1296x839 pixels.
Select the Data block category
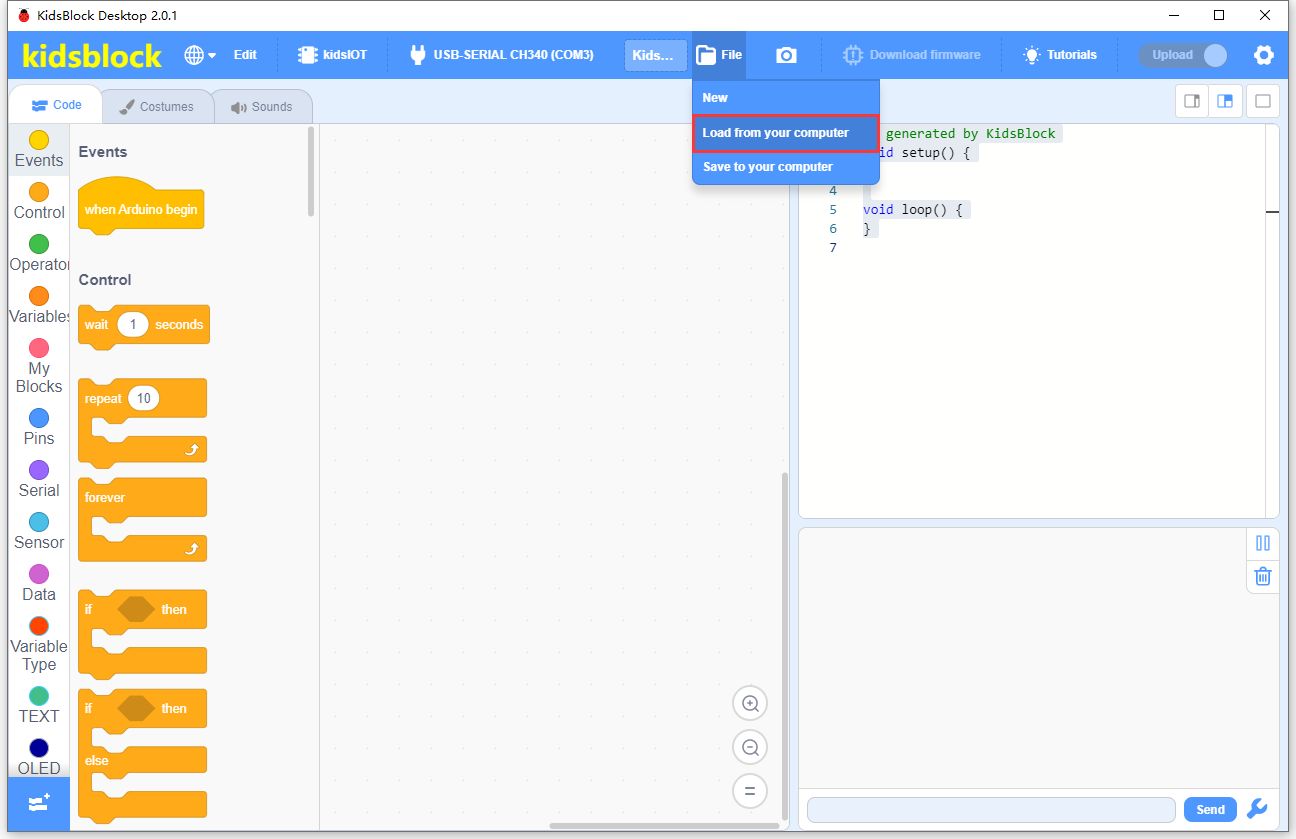[x=39, y=584]
